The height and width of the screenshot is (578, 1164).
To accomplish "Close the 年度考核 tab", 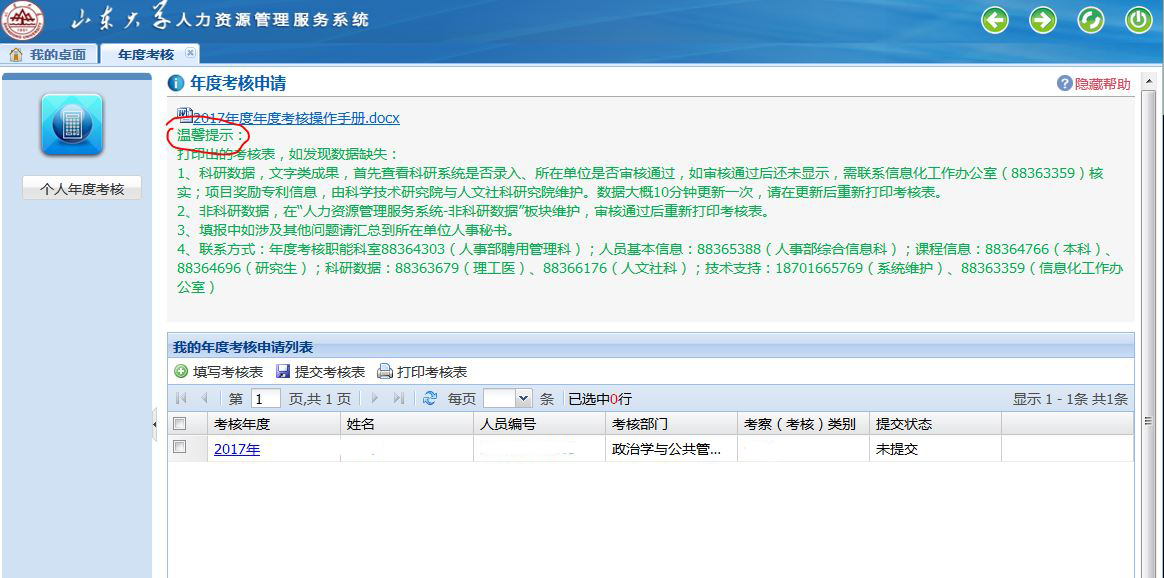I will tap(191, 53).
